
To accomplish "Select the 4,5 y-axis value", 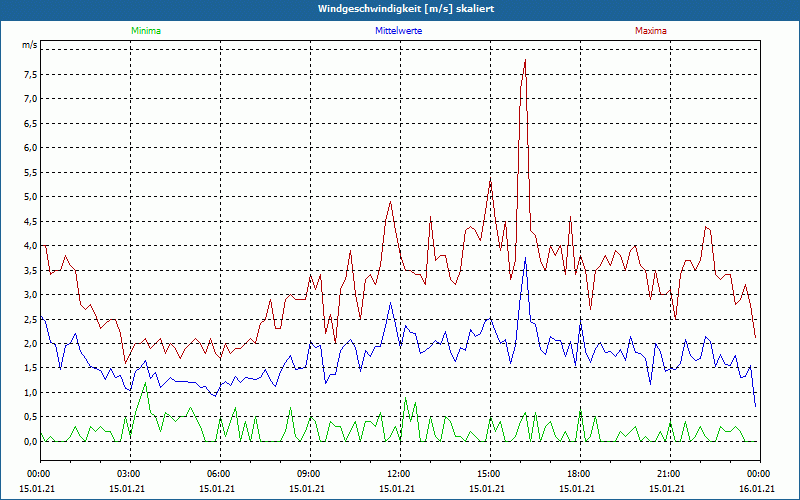I will pos(31,221).
